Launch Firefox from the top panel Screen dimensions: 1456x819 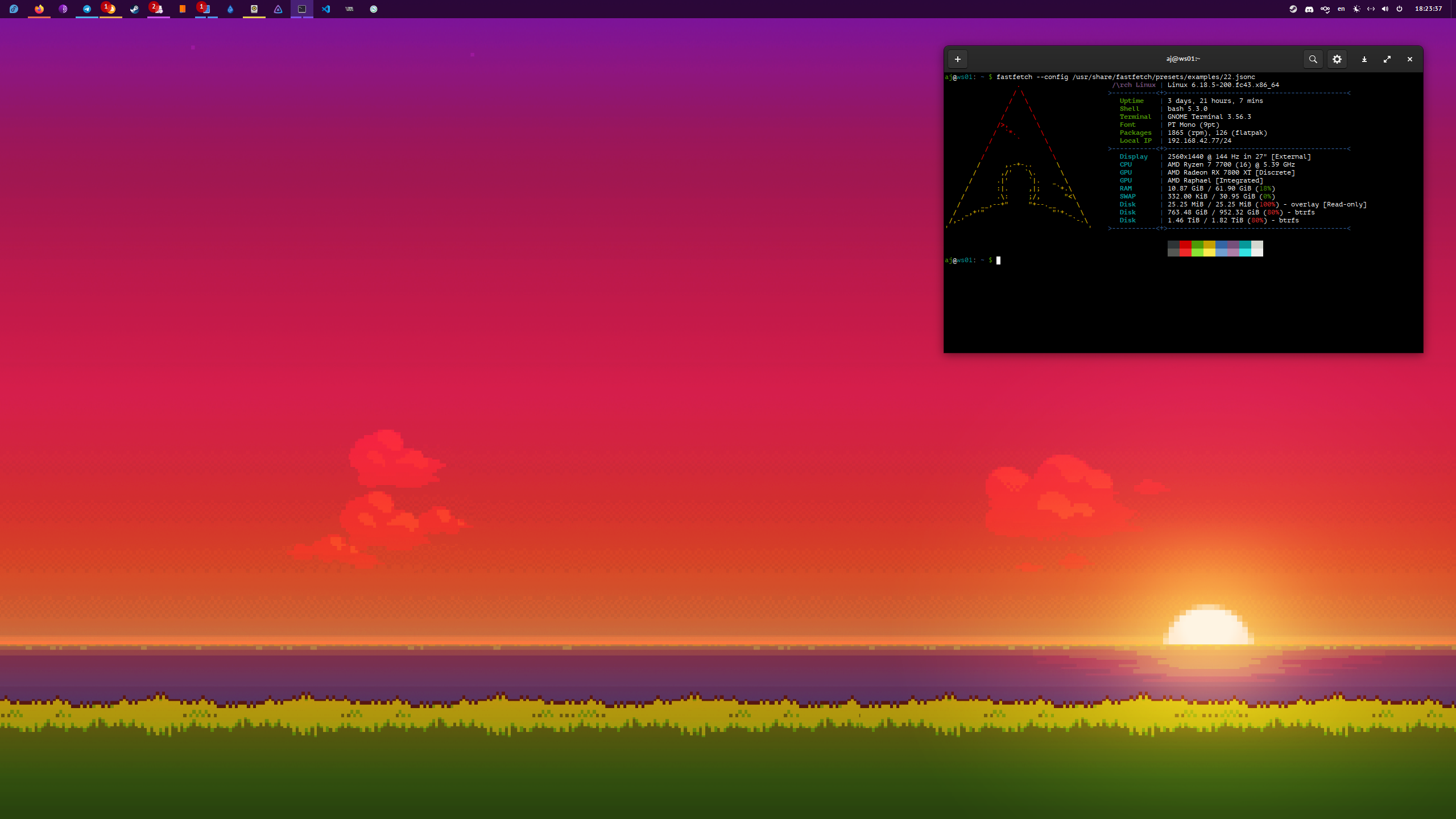(x=39, y=9)
